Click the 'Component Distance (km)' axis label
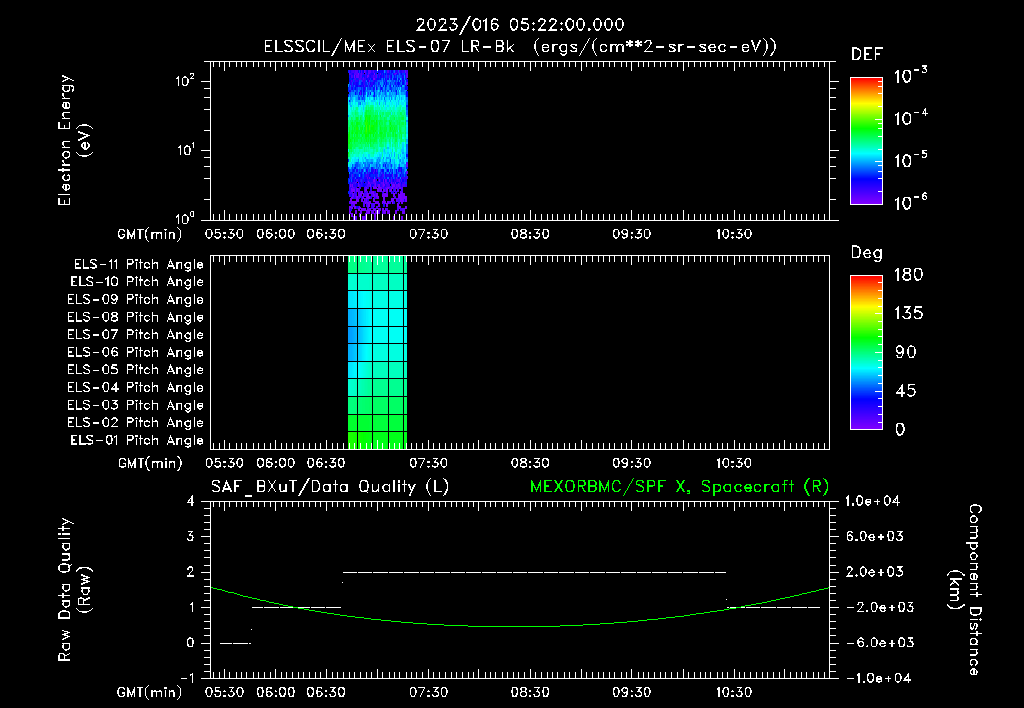 point(965,590)
